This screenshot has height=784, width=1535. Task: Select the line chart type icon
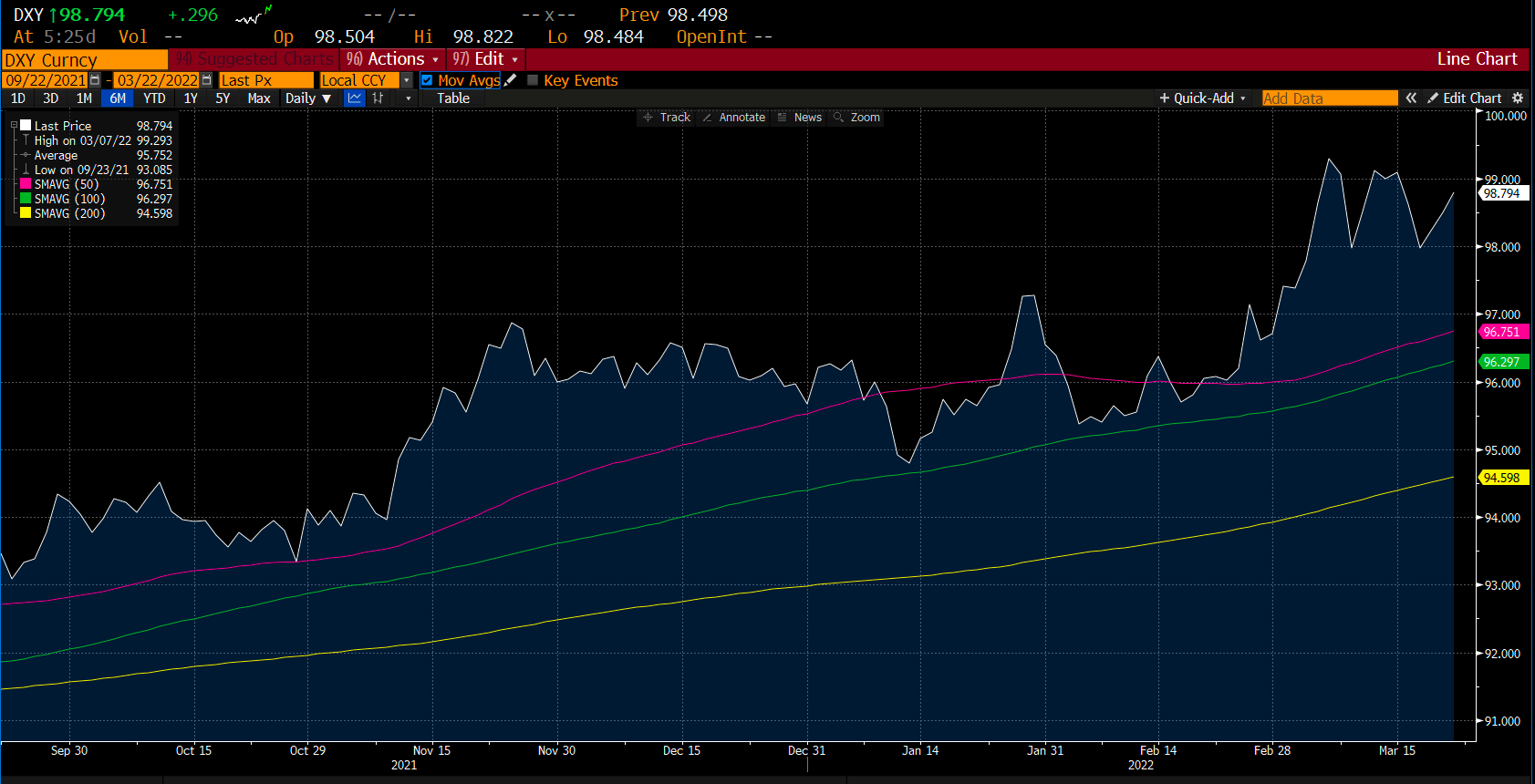[x=355, y=98]
